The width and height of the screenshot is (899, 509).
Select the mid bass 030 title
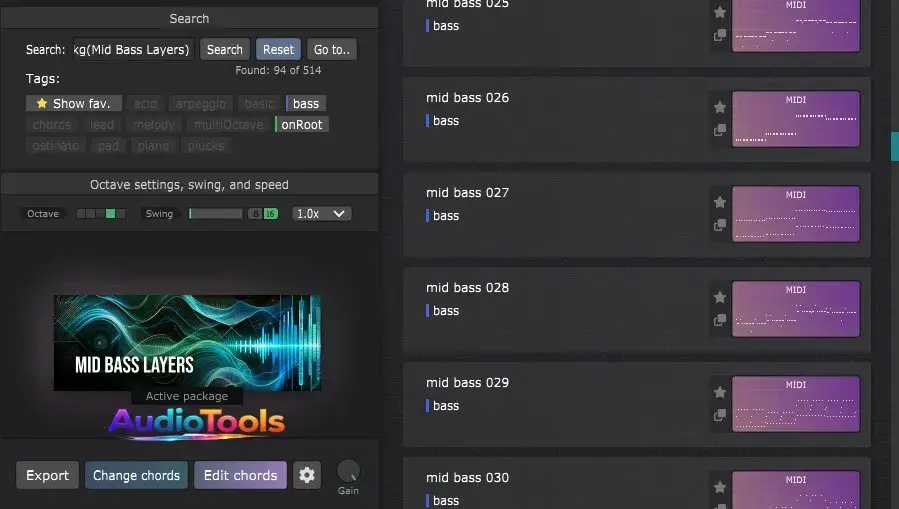(467, 478)
